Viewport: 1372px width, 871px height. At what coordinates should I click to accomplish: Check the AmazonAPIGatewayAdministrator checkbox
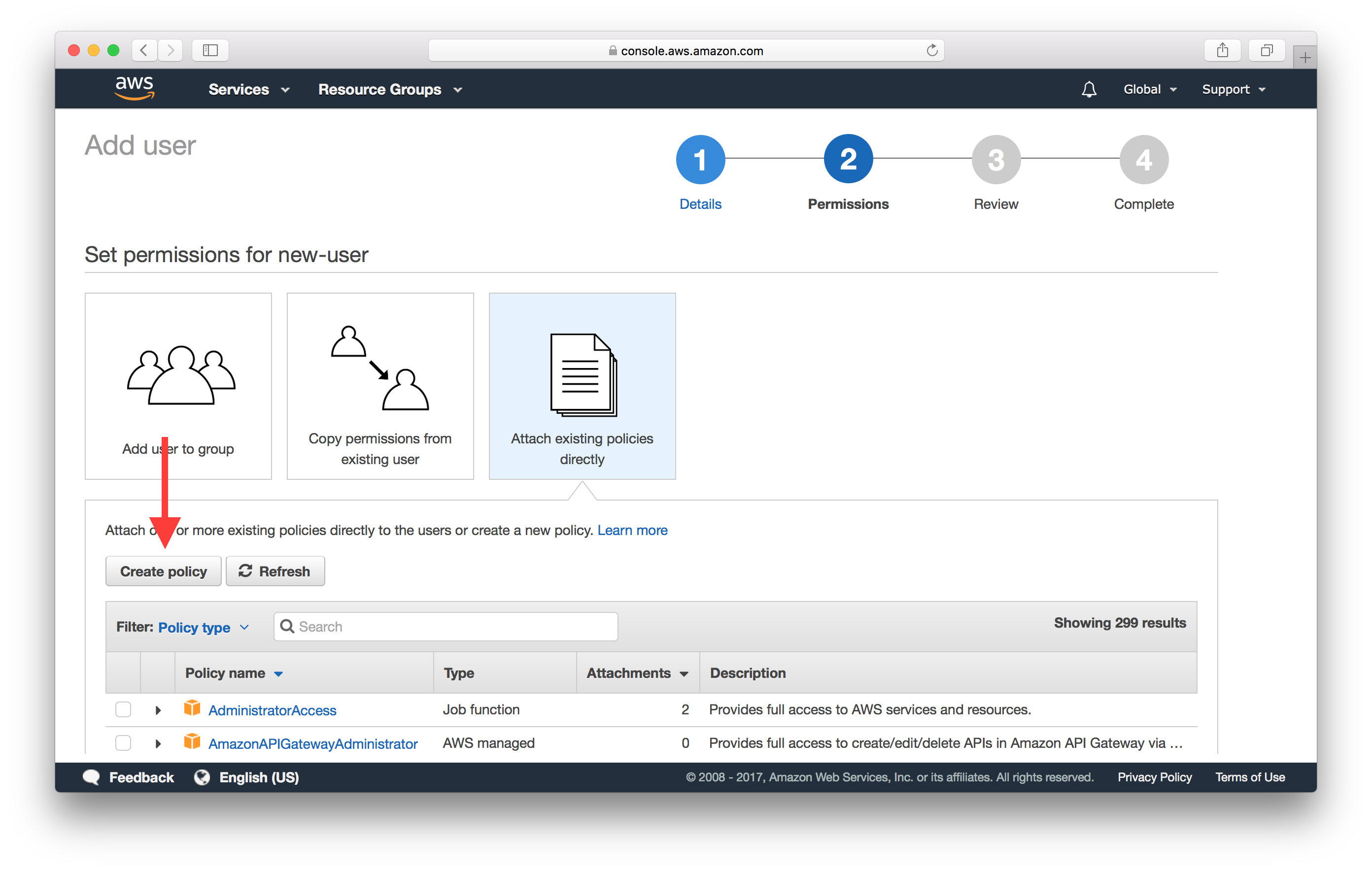pyautogui.click(x=125, y=742)
